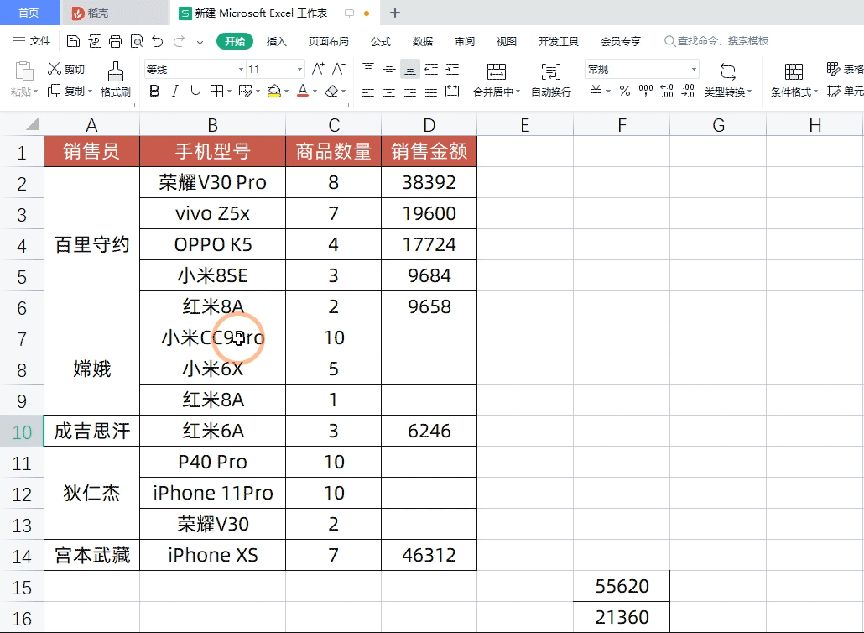Enable auto wrap text 自动换行
Screen dimensions: 864x633
pyautogui.click(x=550, y=80)
